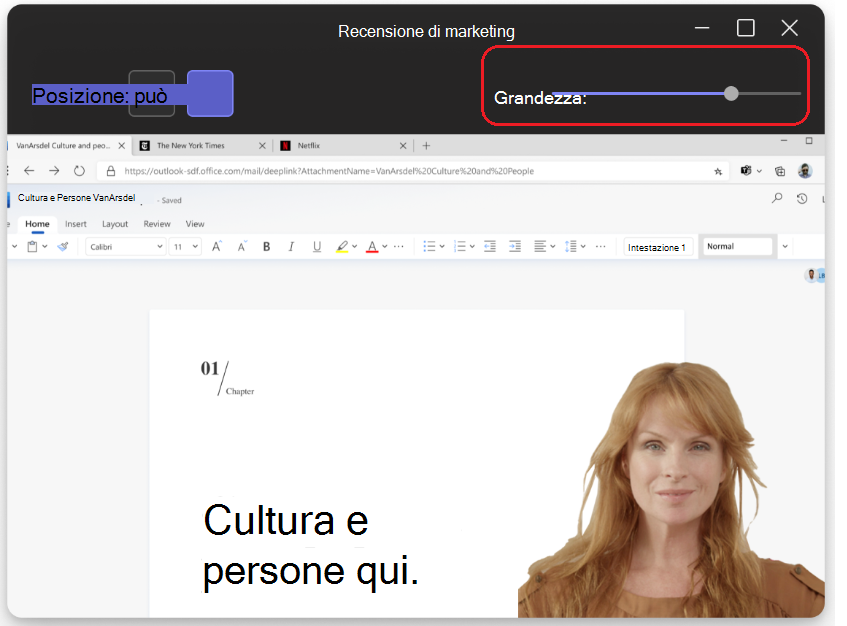Click the clipboard paste icon
This screenshot has width=847, height=626.
[32, 247]
